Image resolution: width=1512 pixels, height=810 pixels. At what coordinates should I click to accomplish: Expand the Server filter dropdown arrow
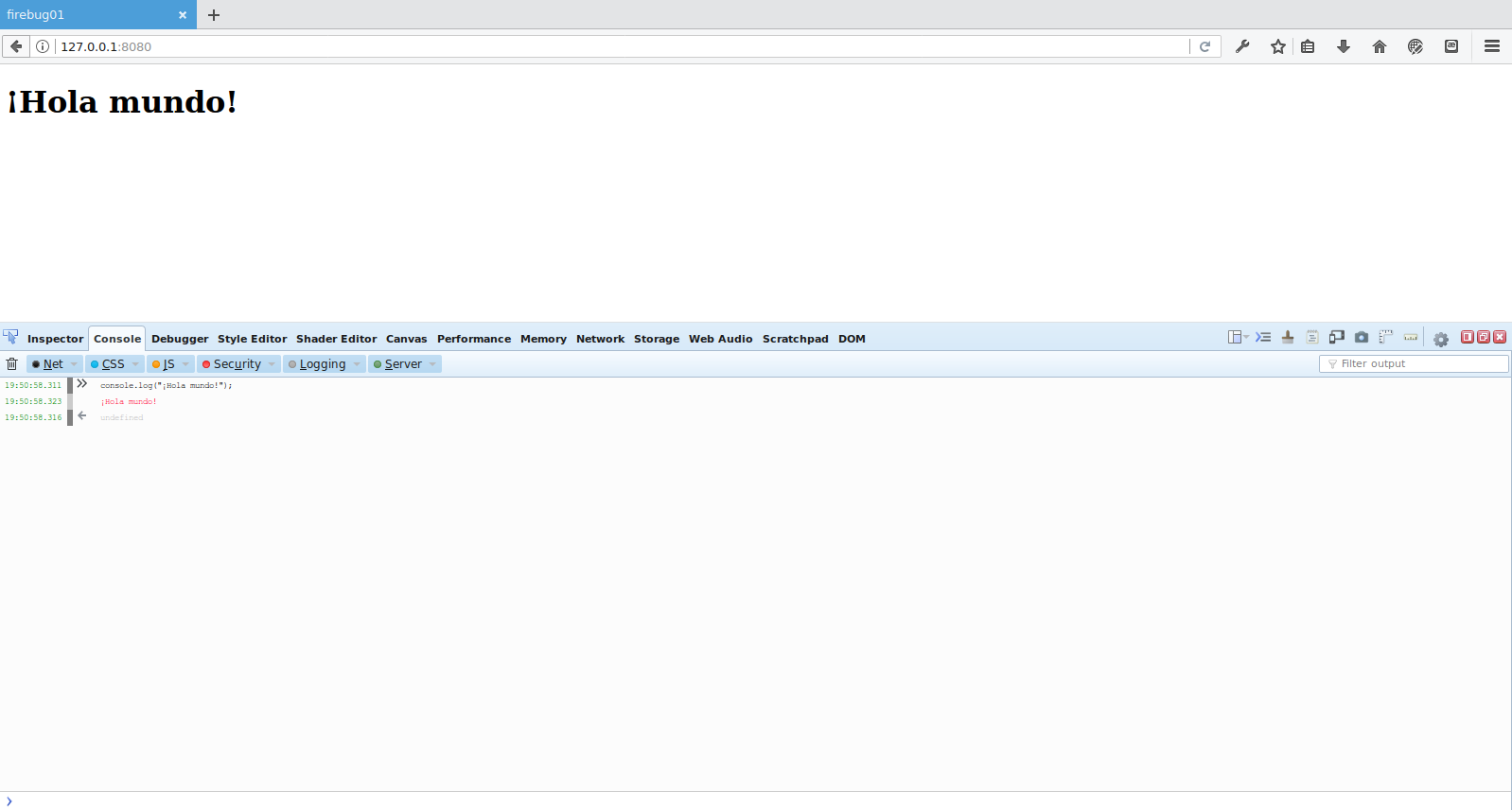coord(433,364)
